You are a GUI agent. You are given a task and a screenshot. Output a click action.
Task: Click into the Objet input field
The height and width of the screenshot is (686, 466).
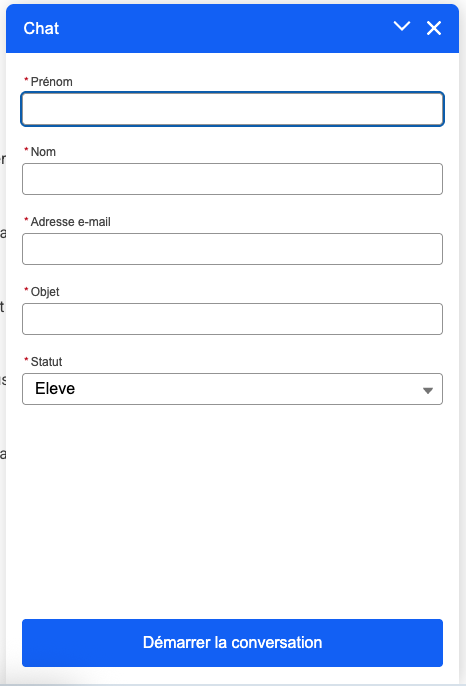[232, 319]
